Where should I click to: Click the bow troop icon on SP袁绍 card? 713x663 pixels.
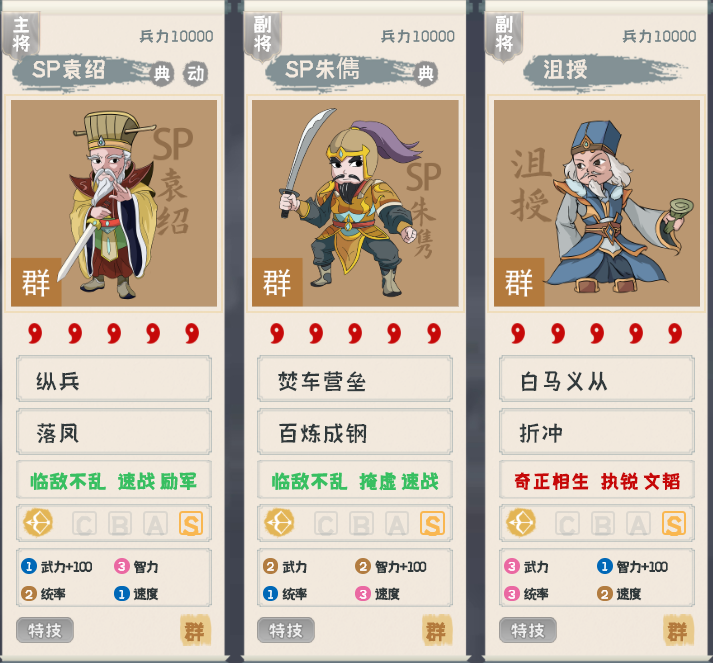38,523
